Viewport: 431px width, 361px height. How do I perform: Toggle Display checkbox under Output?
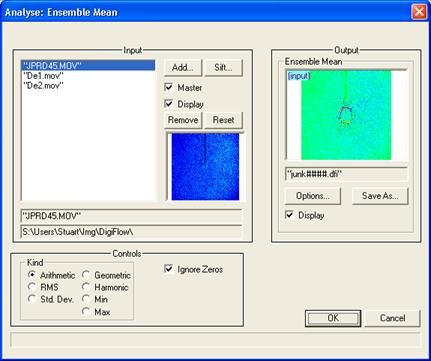[x=289, y=215]
